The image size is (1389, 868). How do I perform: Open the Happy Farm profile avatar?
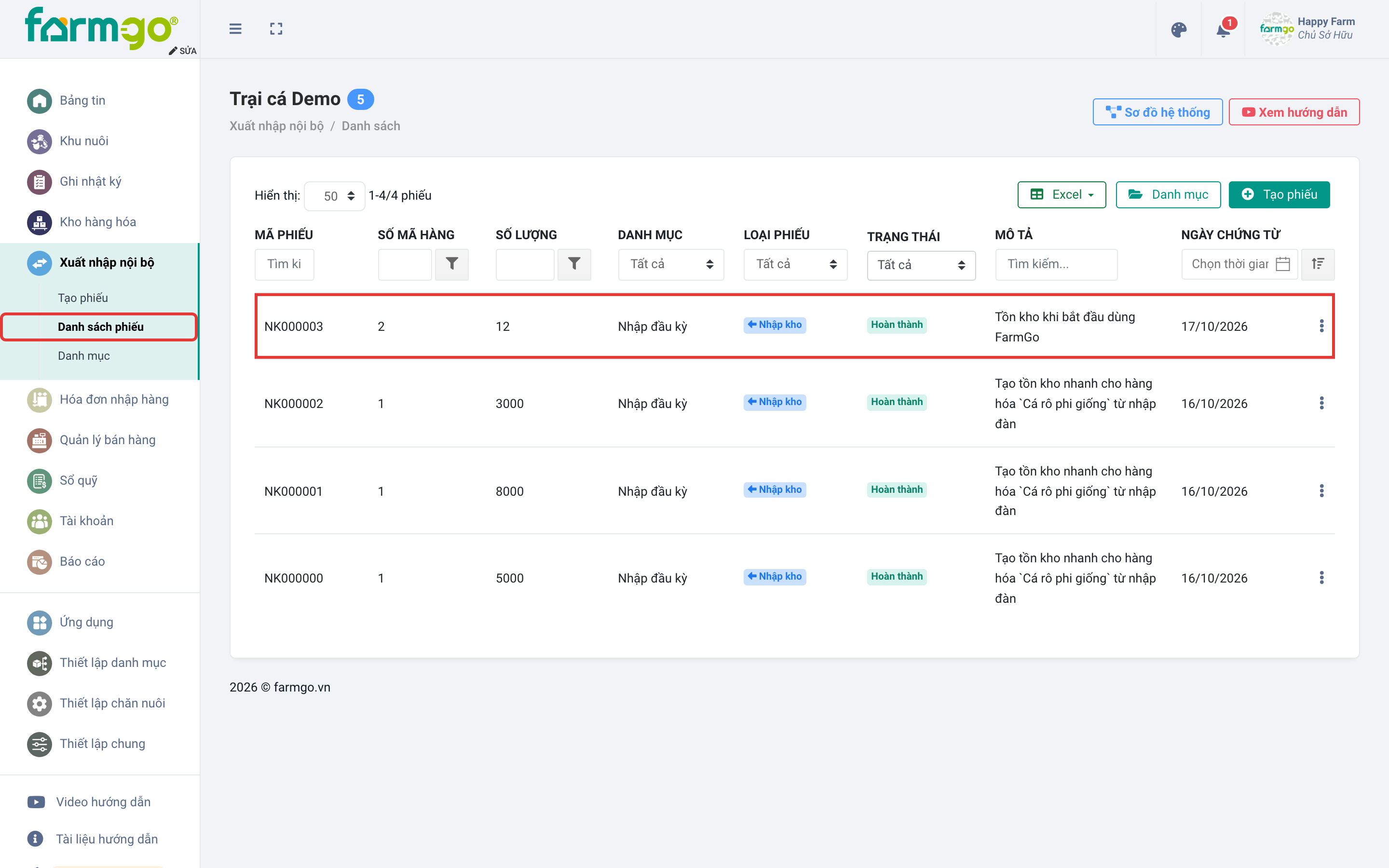(1276, 29)
